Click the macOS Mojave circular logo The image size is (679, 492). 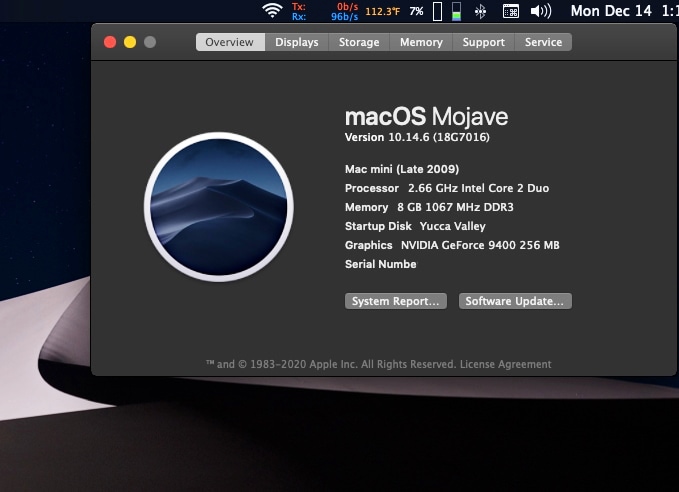219,207
